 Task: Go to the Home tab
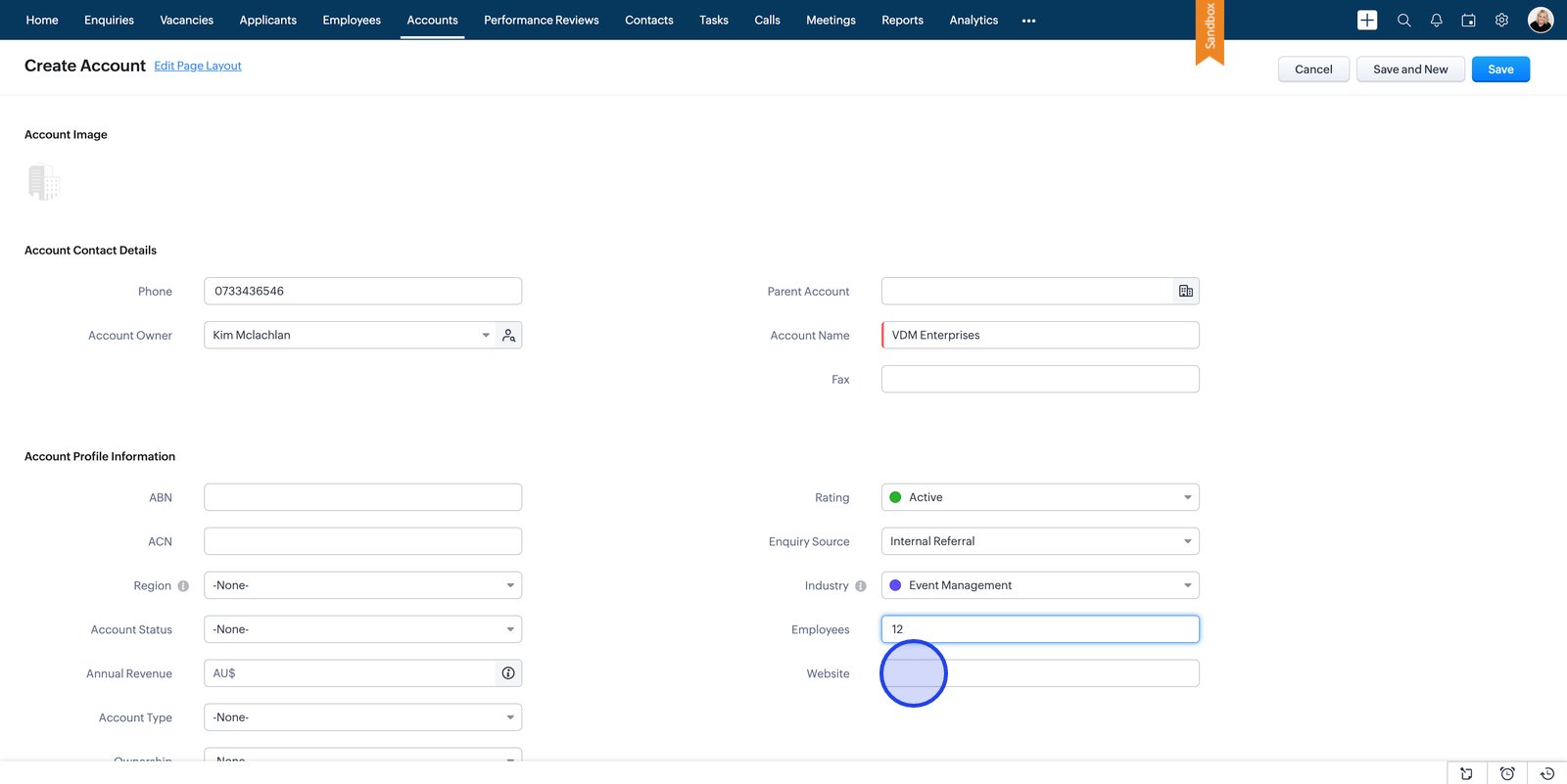click(42, 20)
